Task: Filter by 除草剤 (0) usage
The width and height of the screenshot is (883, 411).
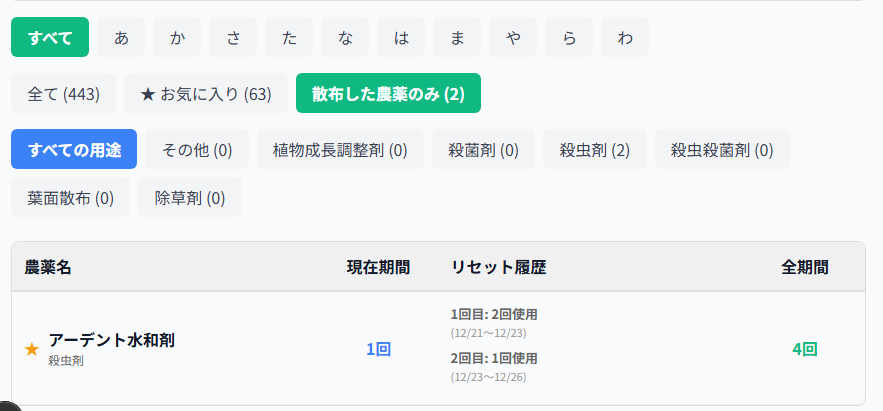Action: [x=190, y=198]
